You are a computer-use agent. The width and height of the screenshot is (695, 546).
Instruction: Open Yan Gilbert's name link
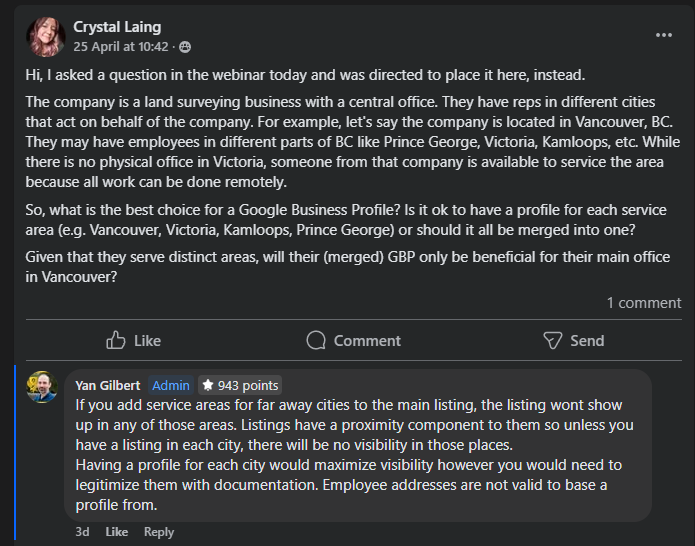point(107,385)
